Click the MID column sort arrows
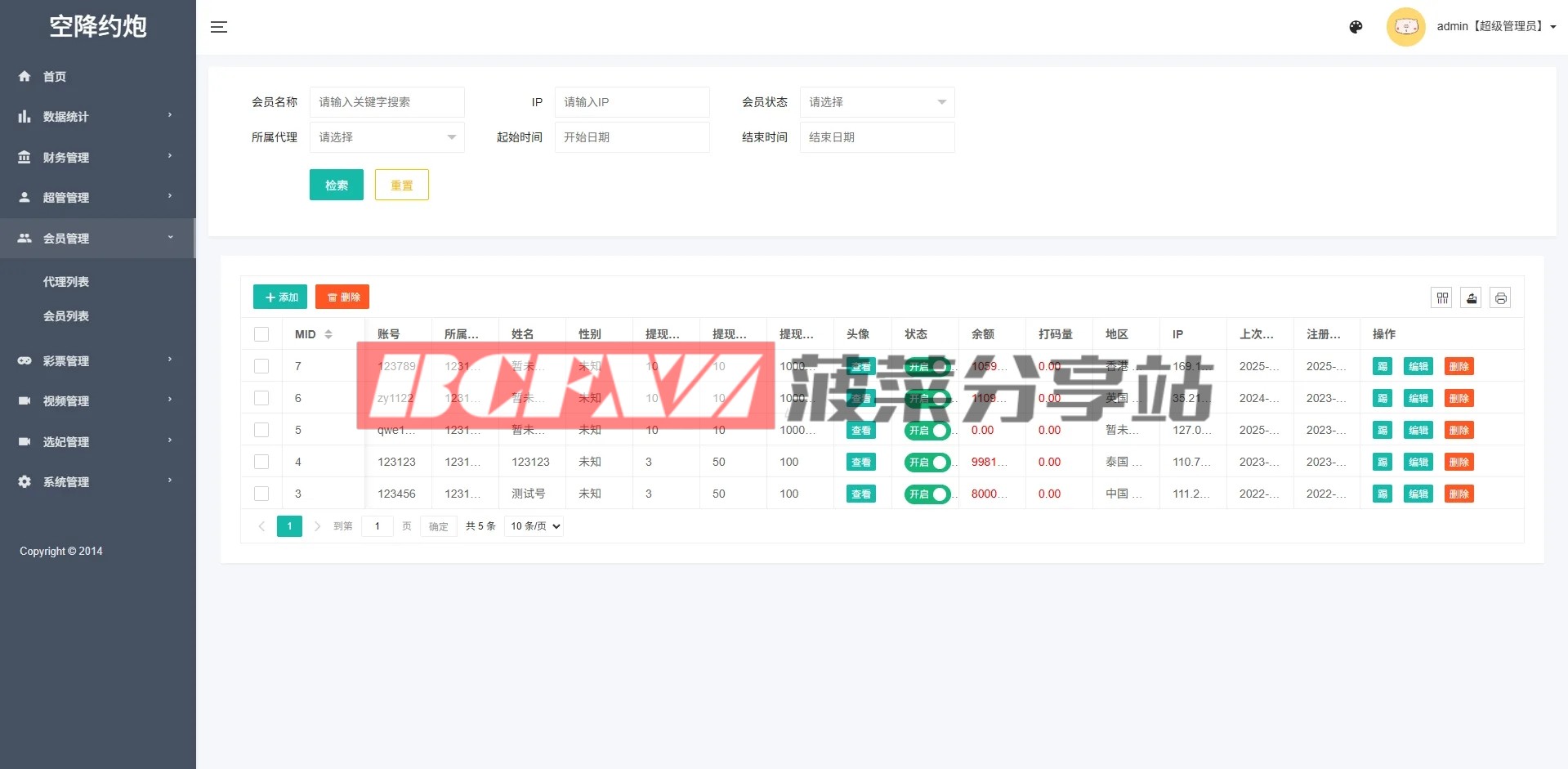1568x769 pixels. (x=328, y=334)
